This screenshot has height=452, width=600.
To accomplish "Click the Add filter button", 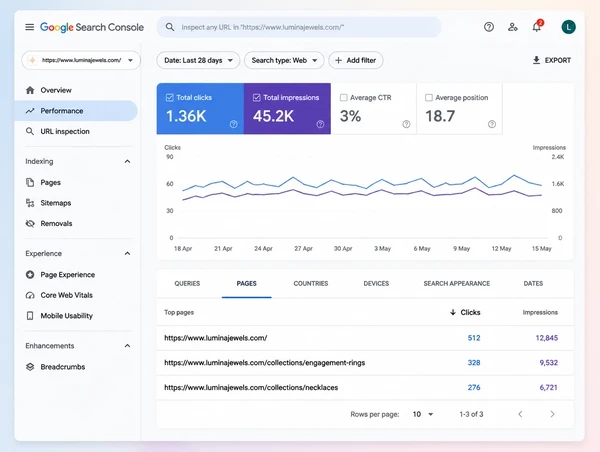I will point(355,60).
